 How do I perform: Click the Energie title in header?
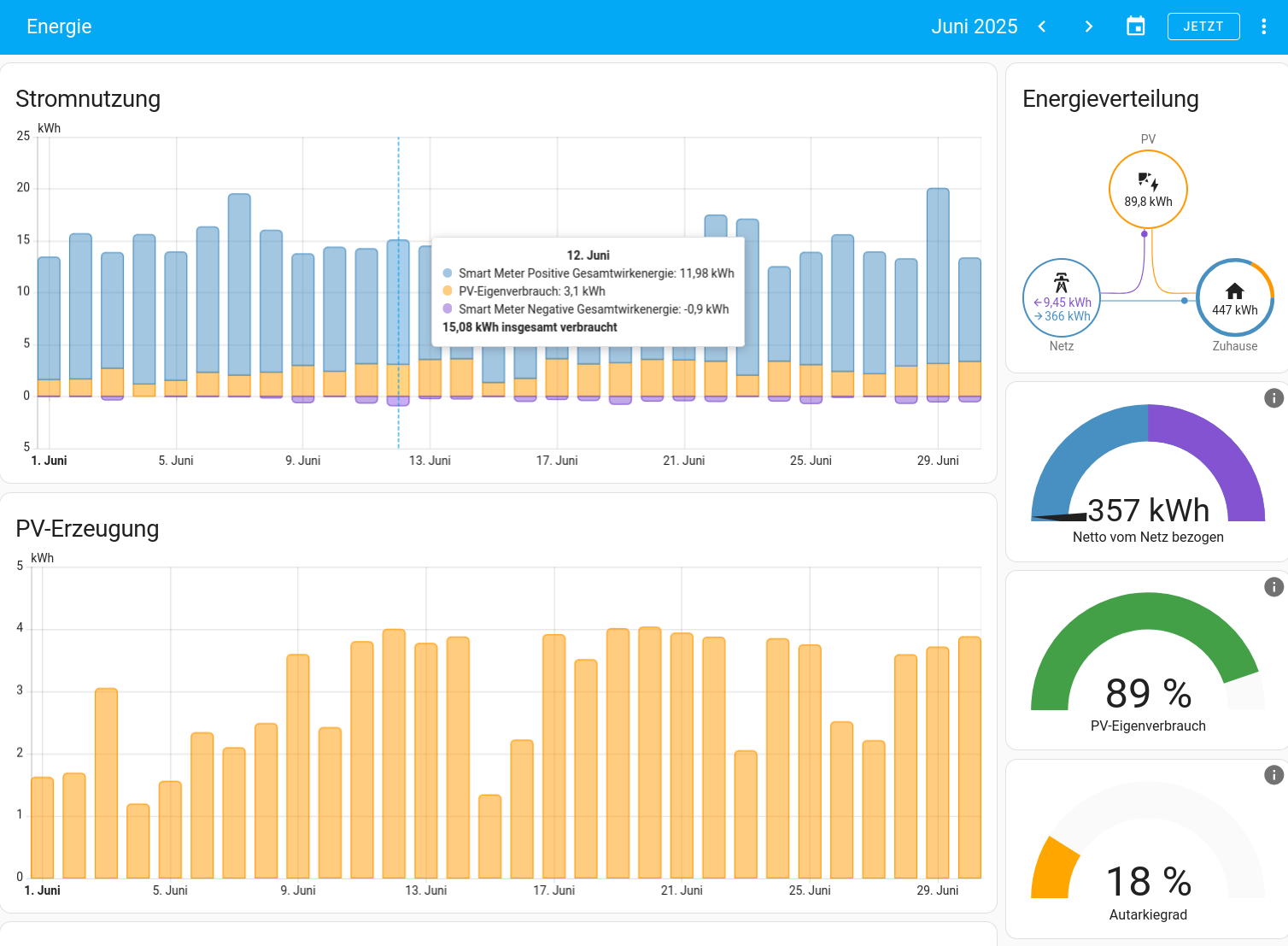point(59,26)
